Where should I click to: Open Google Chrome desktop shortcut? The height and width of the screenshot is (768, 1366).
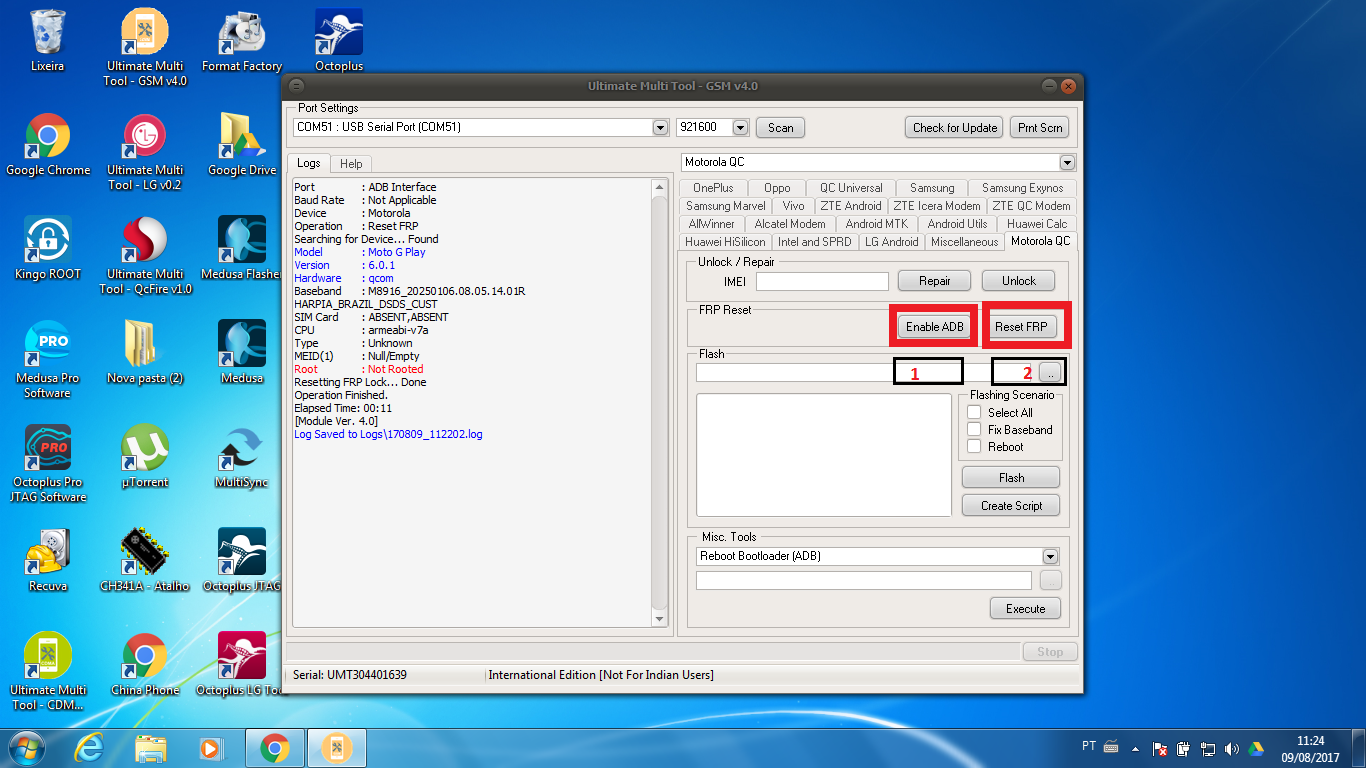(x=47, y=145)
